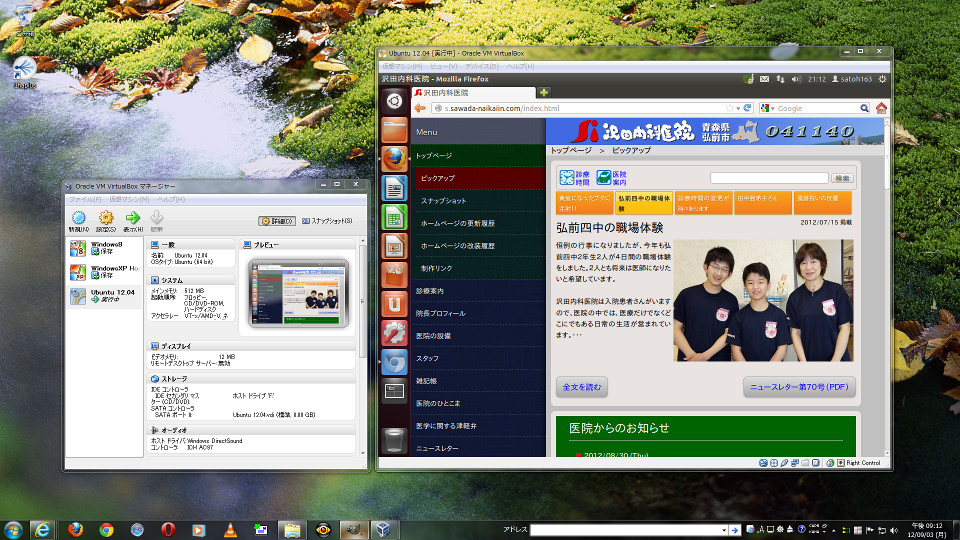Screen dimensions: 960x540
Task: Click VirtualBox details pane vertical scrollbar
Action: [362, 300]
